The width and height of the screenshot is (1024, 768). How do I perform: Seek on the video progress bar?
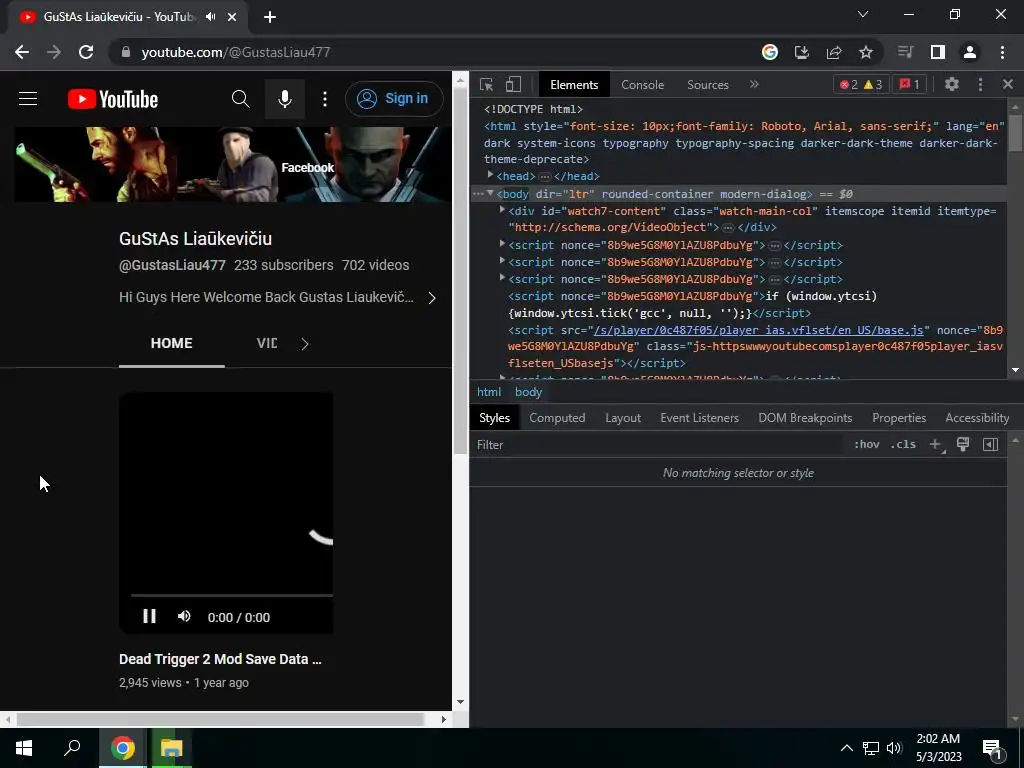[232, 595]
